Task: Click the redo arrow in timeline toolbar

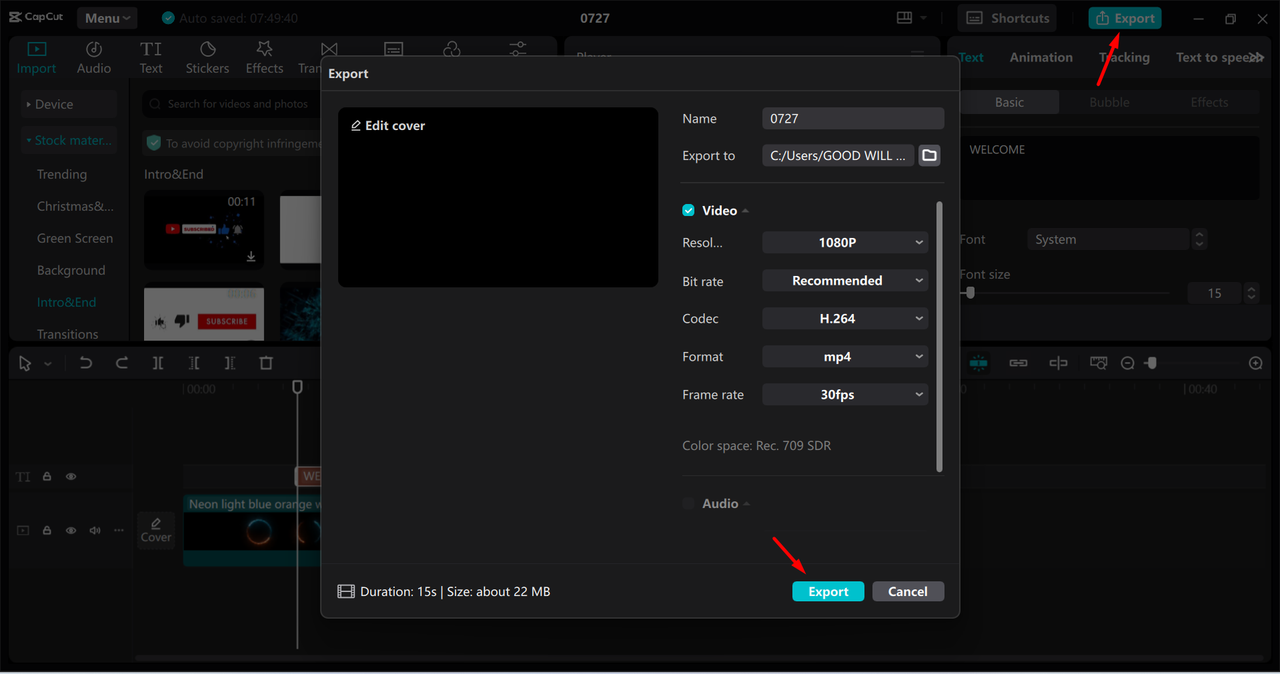Action: [122, 363]
